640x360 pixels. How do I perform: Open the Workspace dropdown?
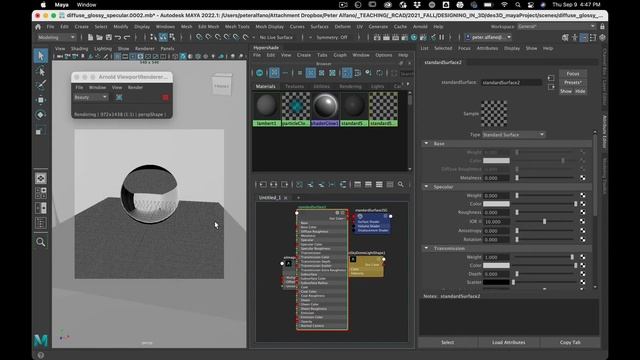click(x=556, y=27)
